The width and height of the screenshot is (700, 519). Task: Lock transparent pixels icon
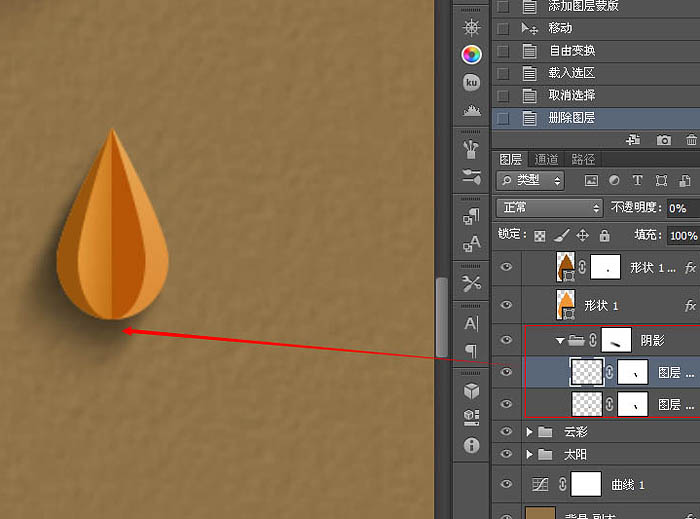point(540,236)
